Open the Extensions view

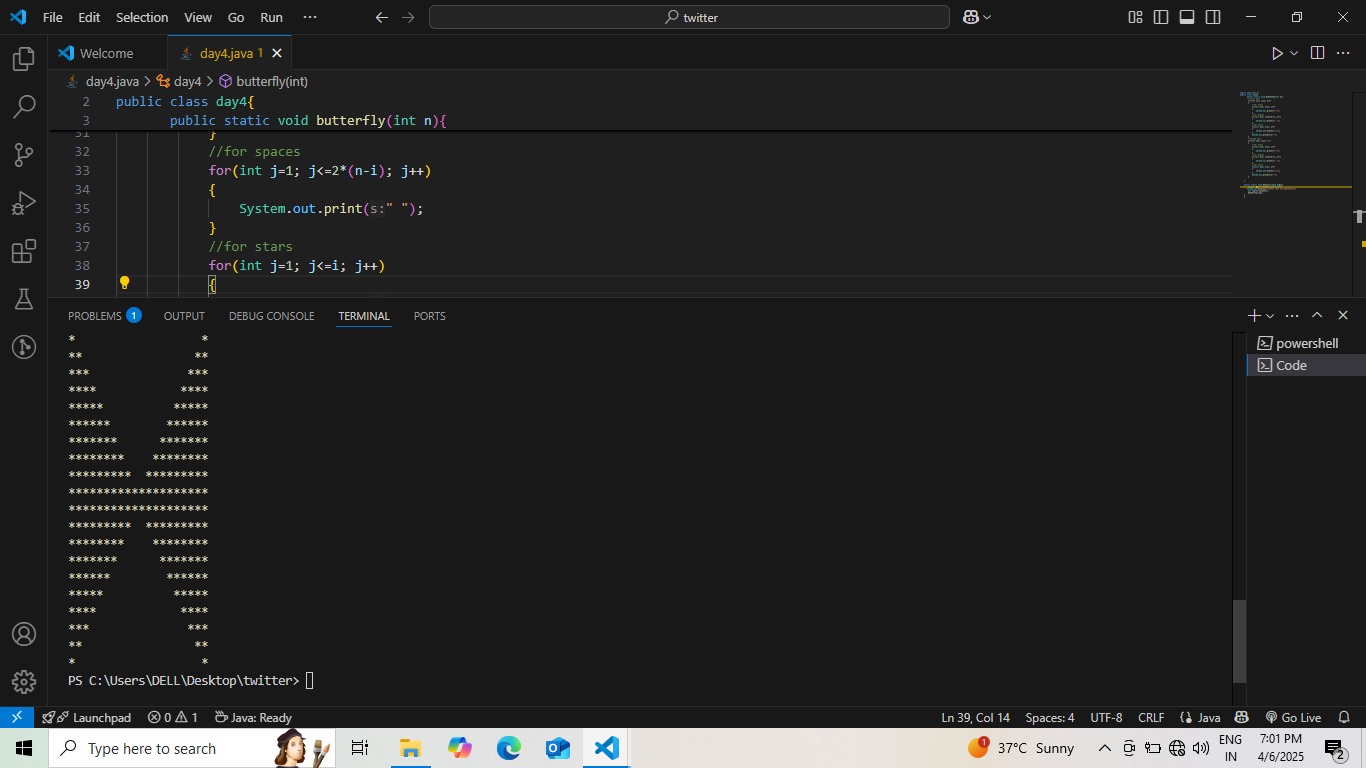24,252
